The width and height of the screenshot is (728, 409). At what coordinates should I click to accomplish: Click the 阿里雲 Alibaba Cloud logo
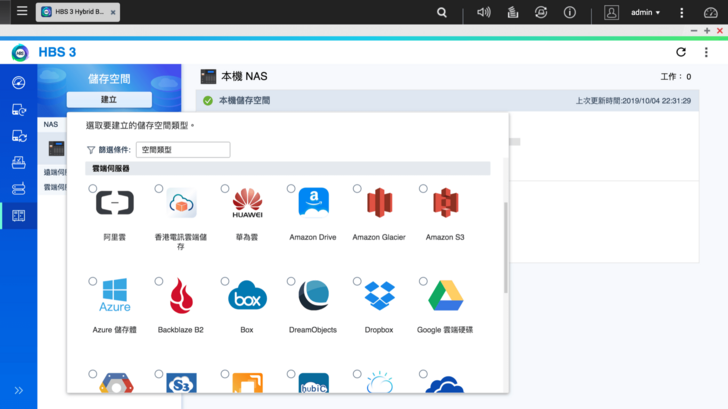click(x=115, y=203)
